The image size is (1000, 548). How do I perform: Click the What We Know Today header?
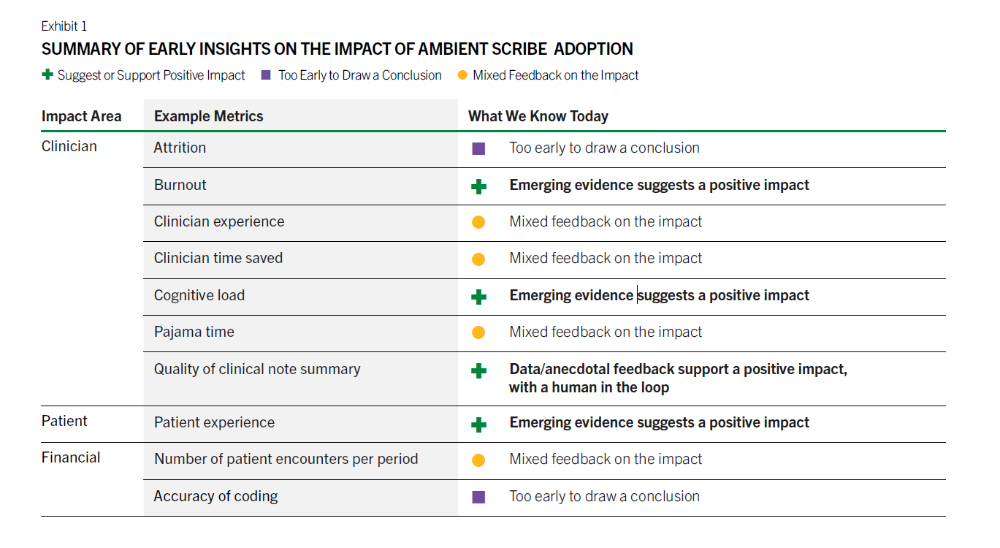(538, 116)
